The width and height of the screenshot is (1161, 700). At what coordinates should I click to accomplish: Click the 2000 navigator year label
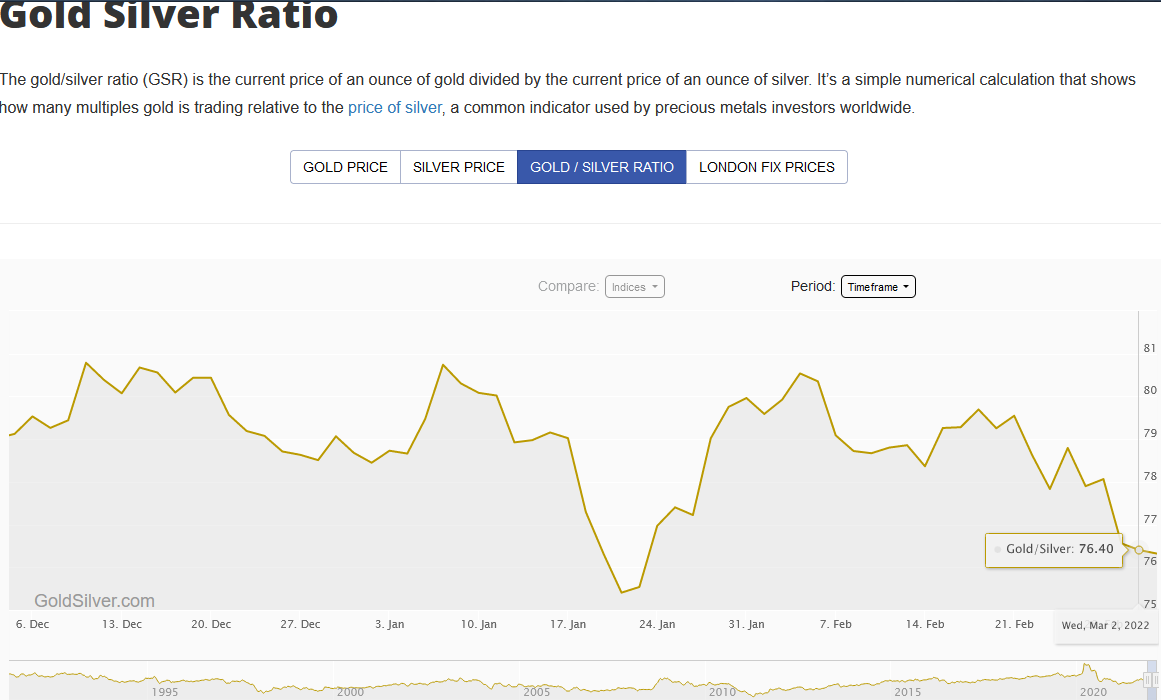[350, 692]
